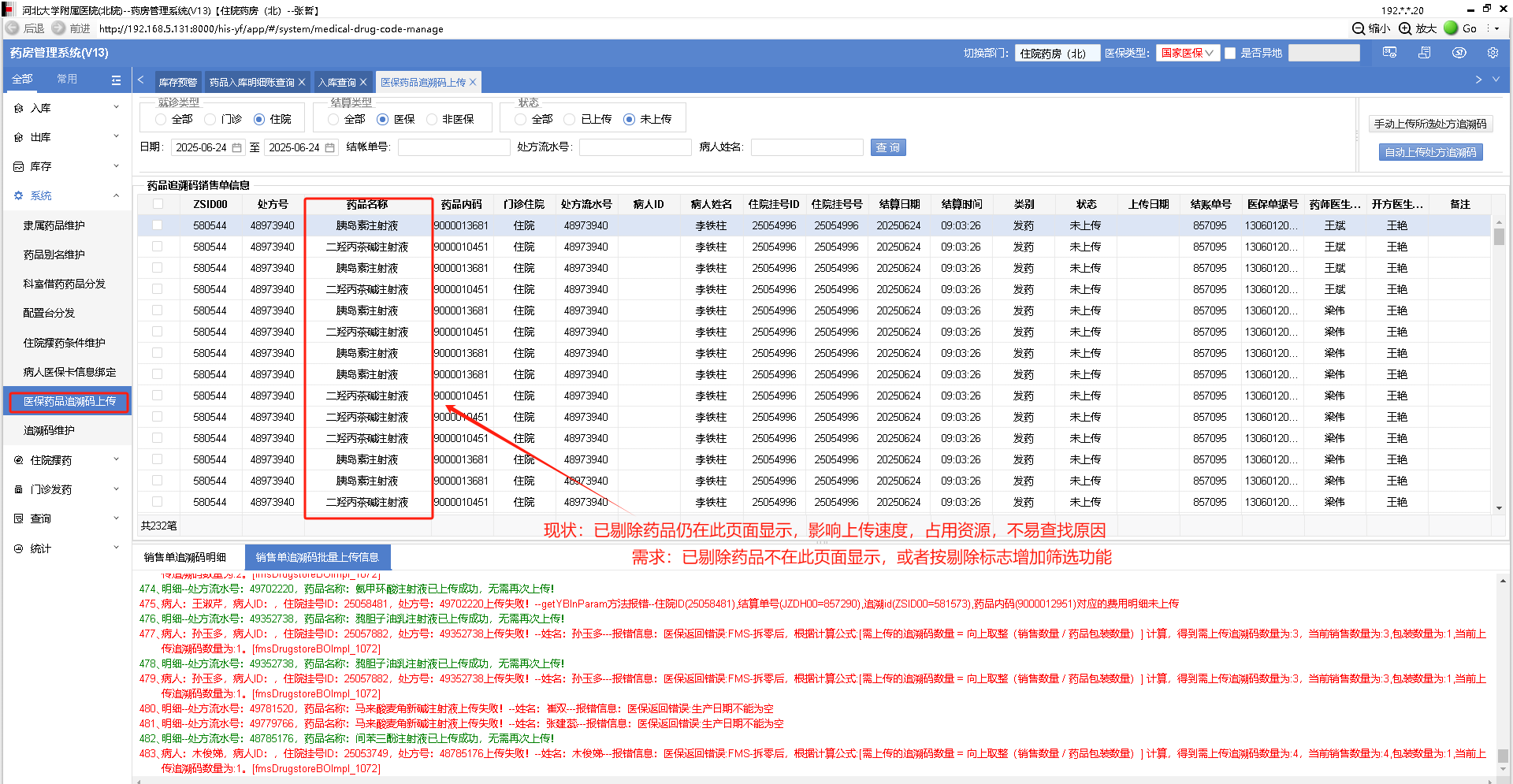1513x784 pixels.
Task: Click 自动上传处方追溯码 button
Action: [x=1430, y=152]
